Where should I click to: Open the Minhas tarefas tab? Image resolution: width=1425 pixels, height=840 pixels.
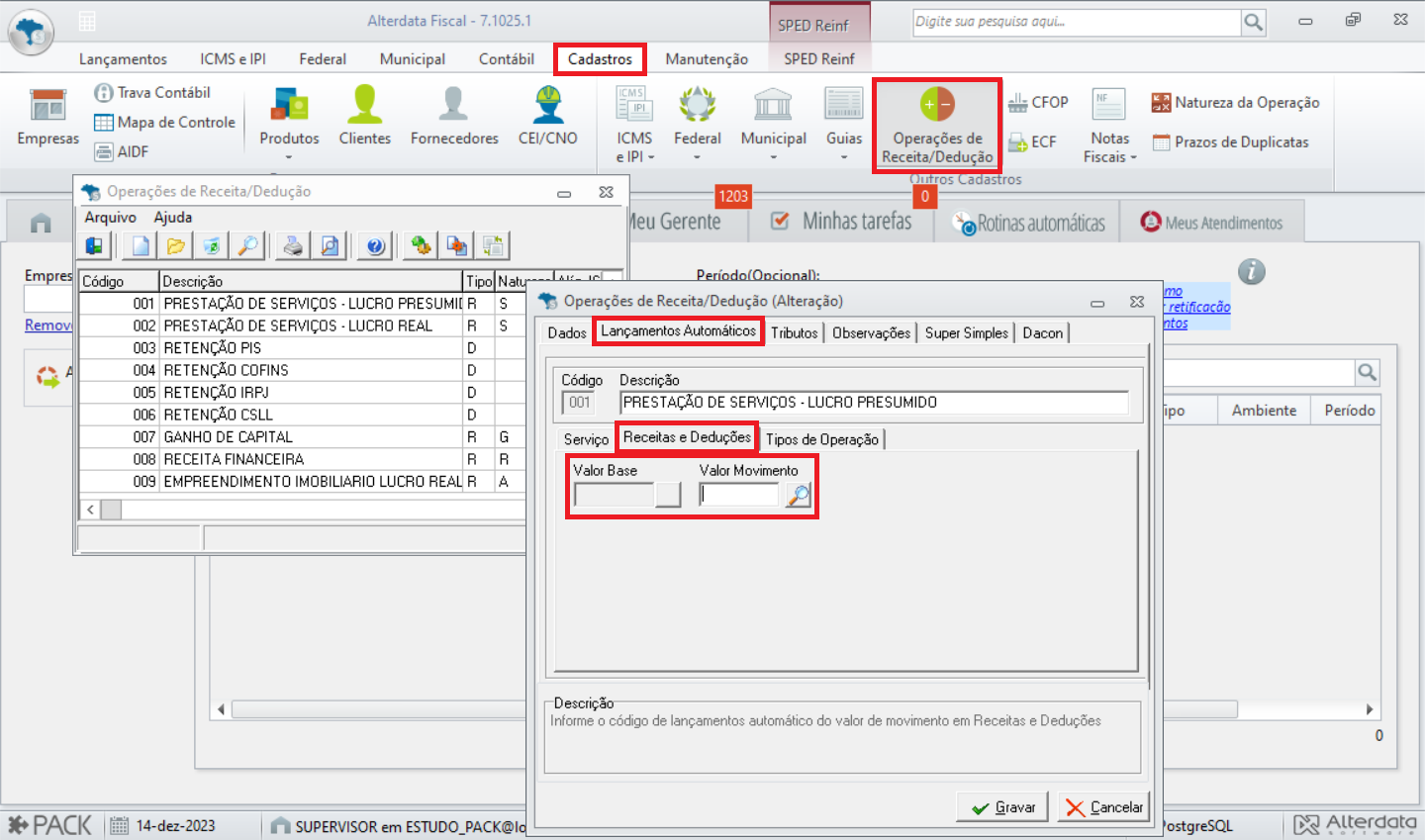click(843, 222)
